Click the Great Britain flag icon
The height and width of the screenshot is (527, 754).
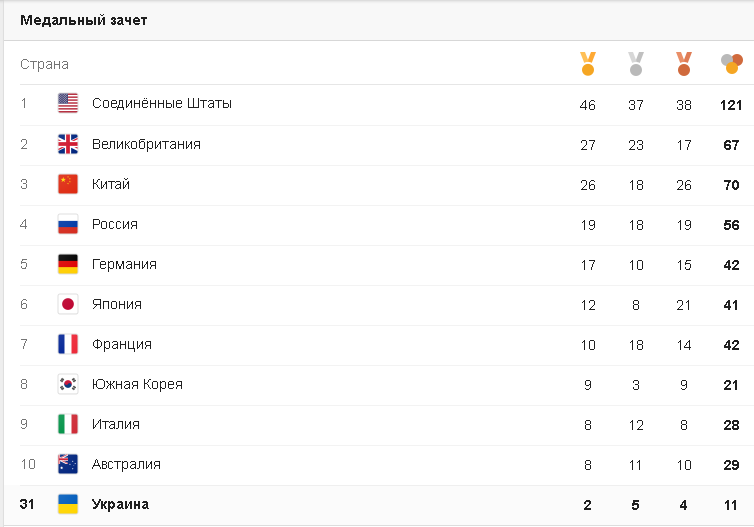68,144
